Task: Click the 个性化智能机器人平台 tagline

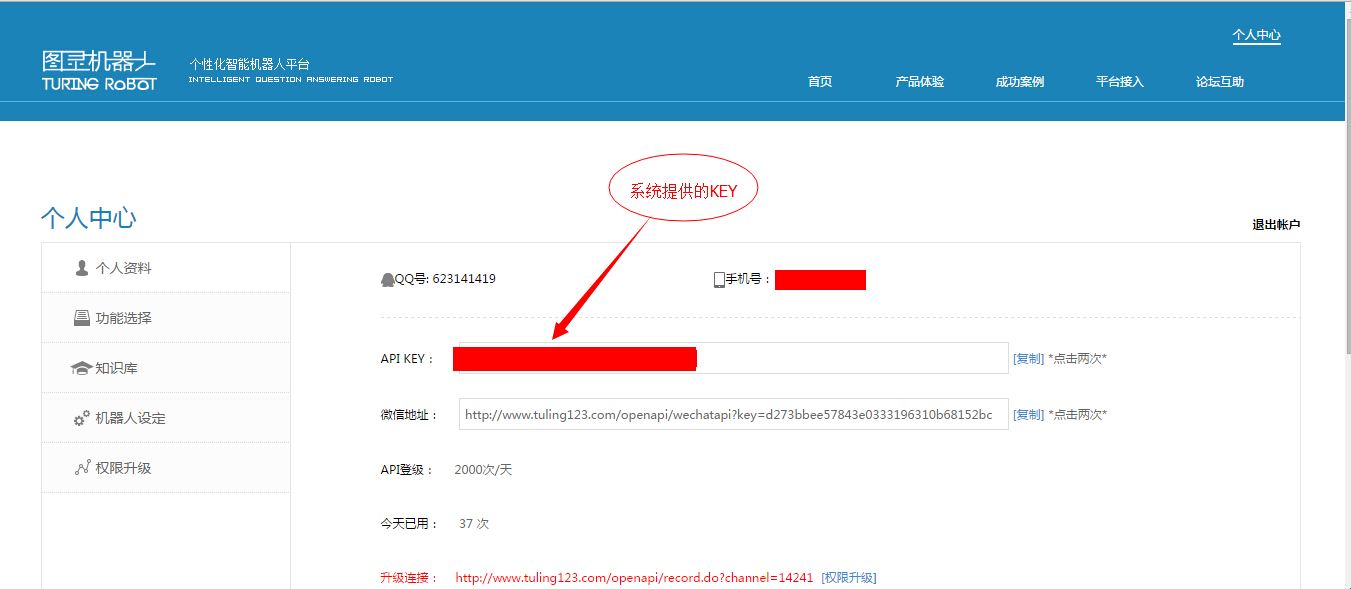Action: click(250, 64)
